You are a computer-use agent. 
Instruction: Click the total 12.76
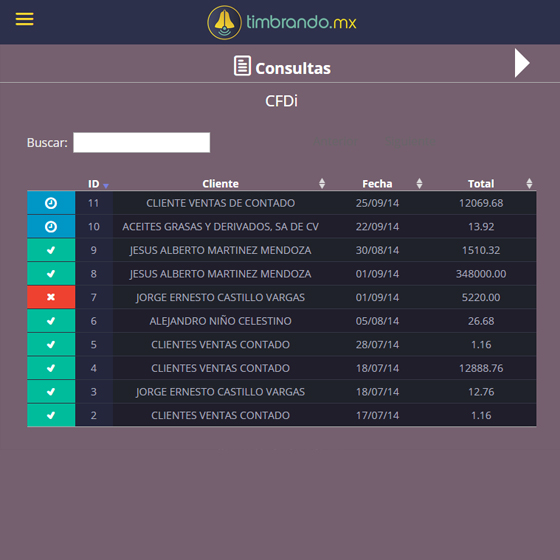(x=481, y=392)
